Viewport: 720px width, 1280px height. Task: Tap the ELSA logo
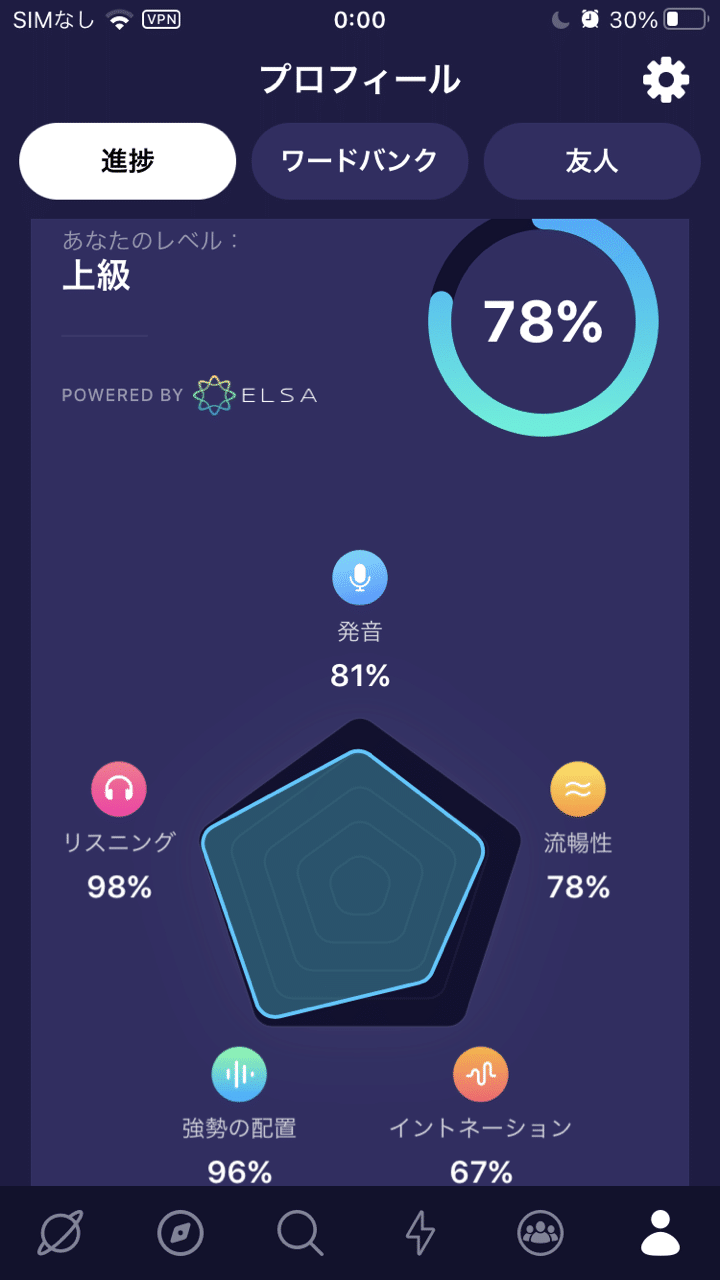(x=255, y=395)
